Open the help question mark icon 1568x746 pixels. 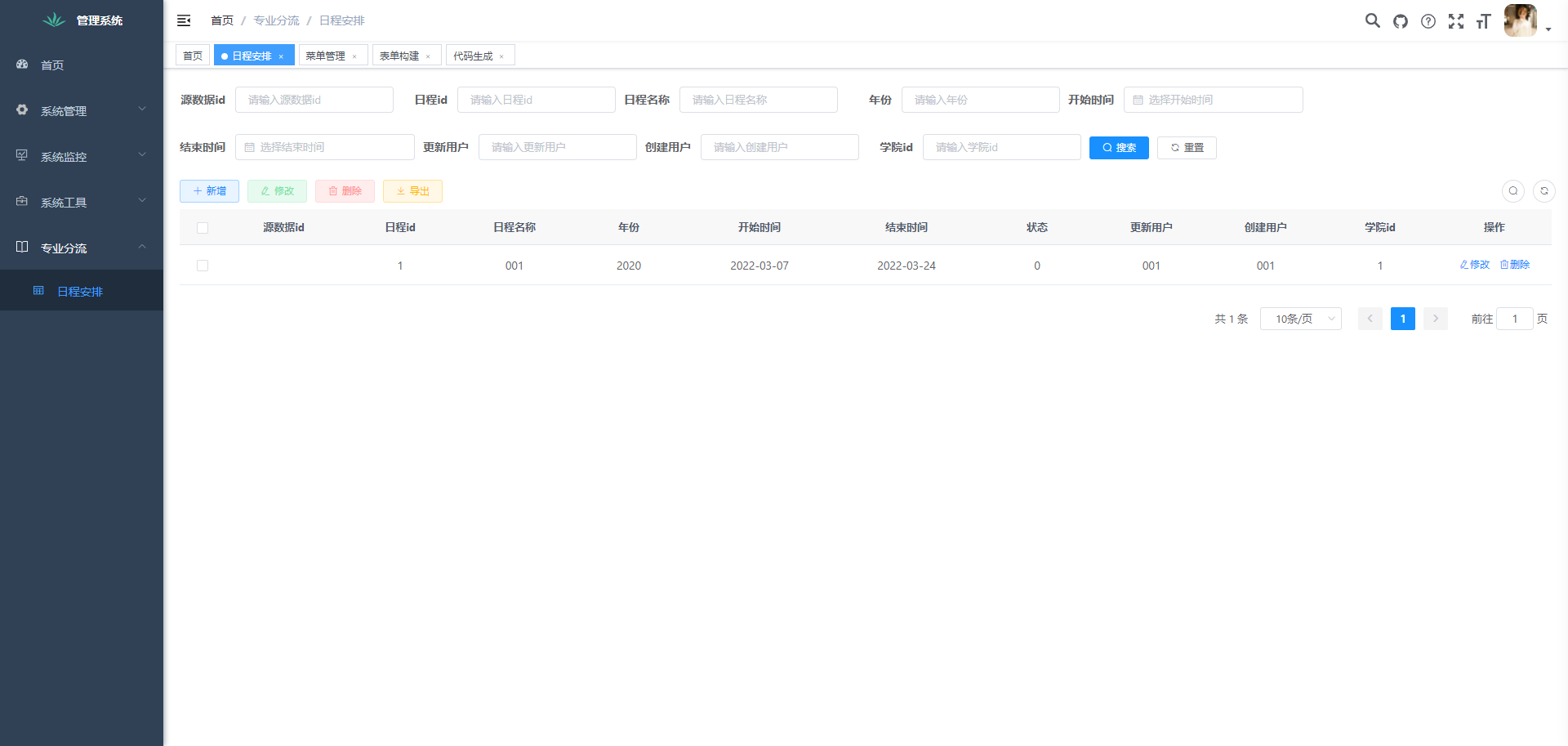[x=1428, y=21]
